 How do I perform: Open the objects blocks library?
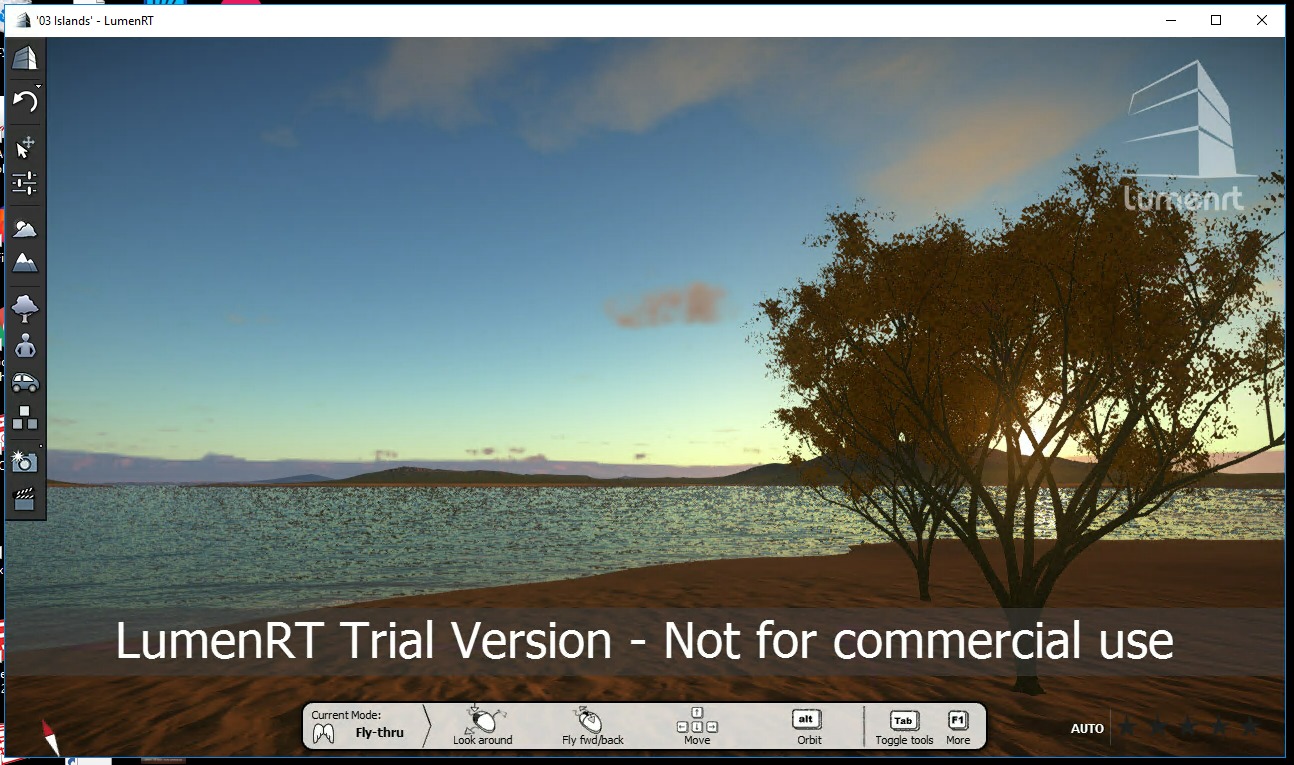click(x=25, y=418)
